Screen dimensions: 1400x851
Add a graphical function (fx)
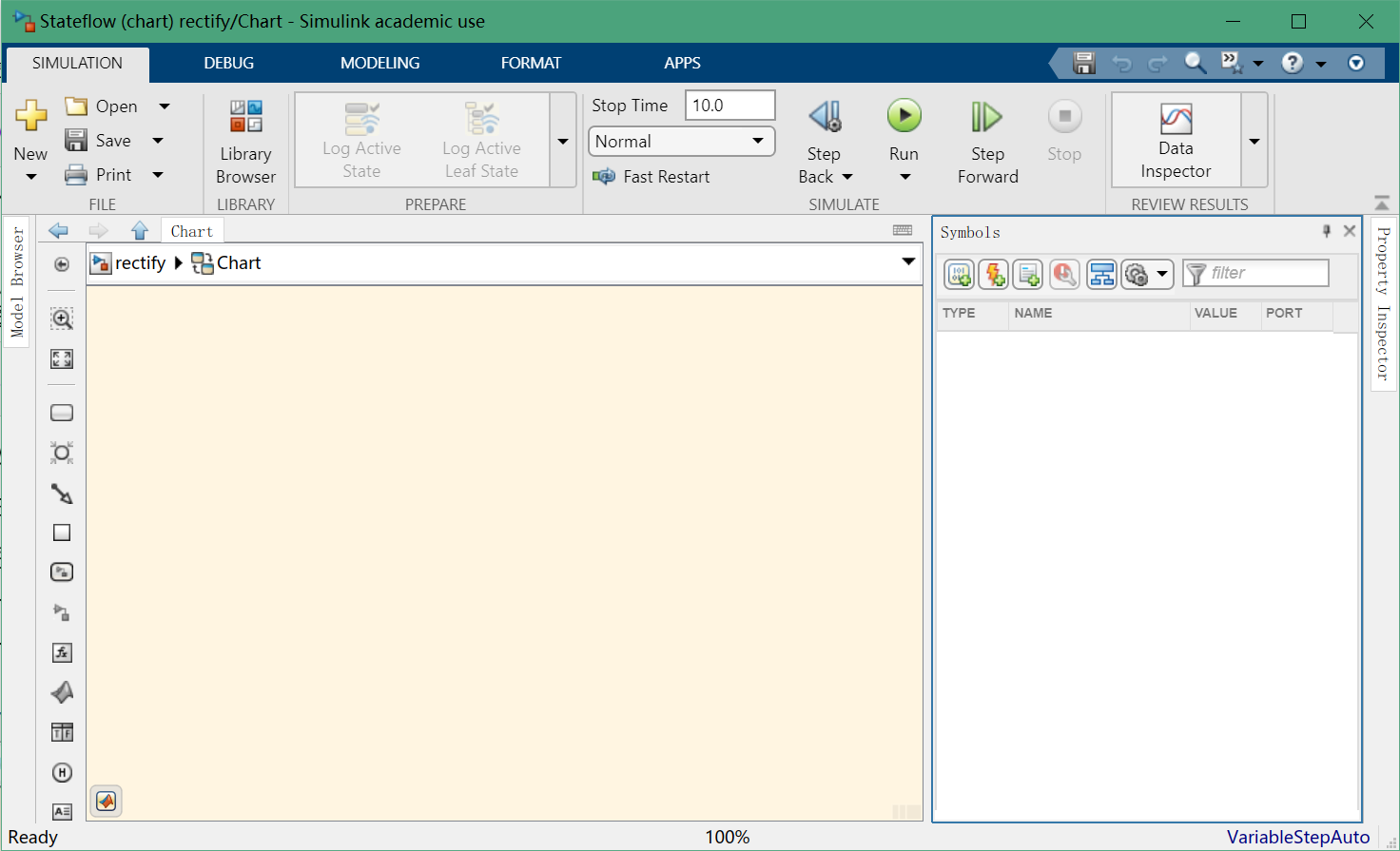[x=62, y=652]
